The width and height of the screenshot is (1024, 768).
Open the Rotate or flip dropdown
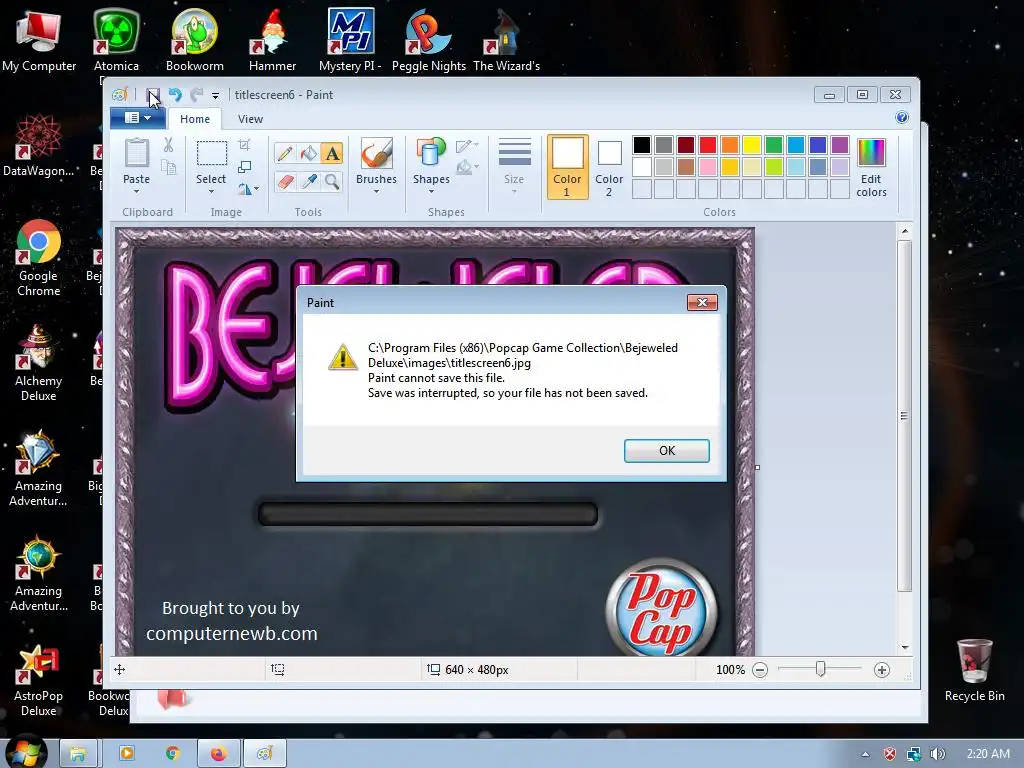coord(248,189)
